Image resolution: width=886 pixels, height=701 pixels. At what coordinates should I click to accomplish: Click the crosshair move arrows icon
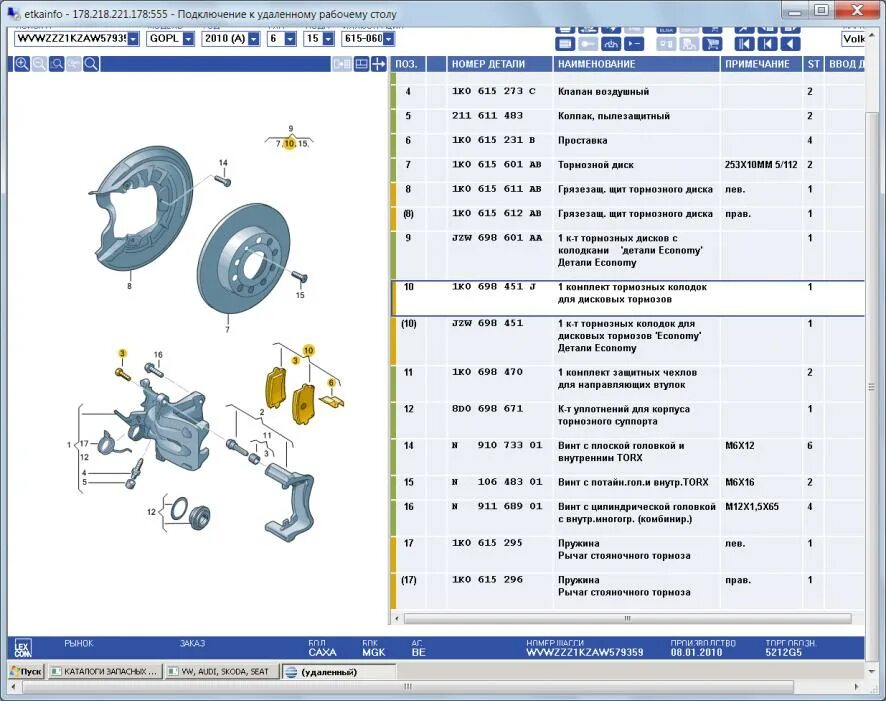pos(379,64)
